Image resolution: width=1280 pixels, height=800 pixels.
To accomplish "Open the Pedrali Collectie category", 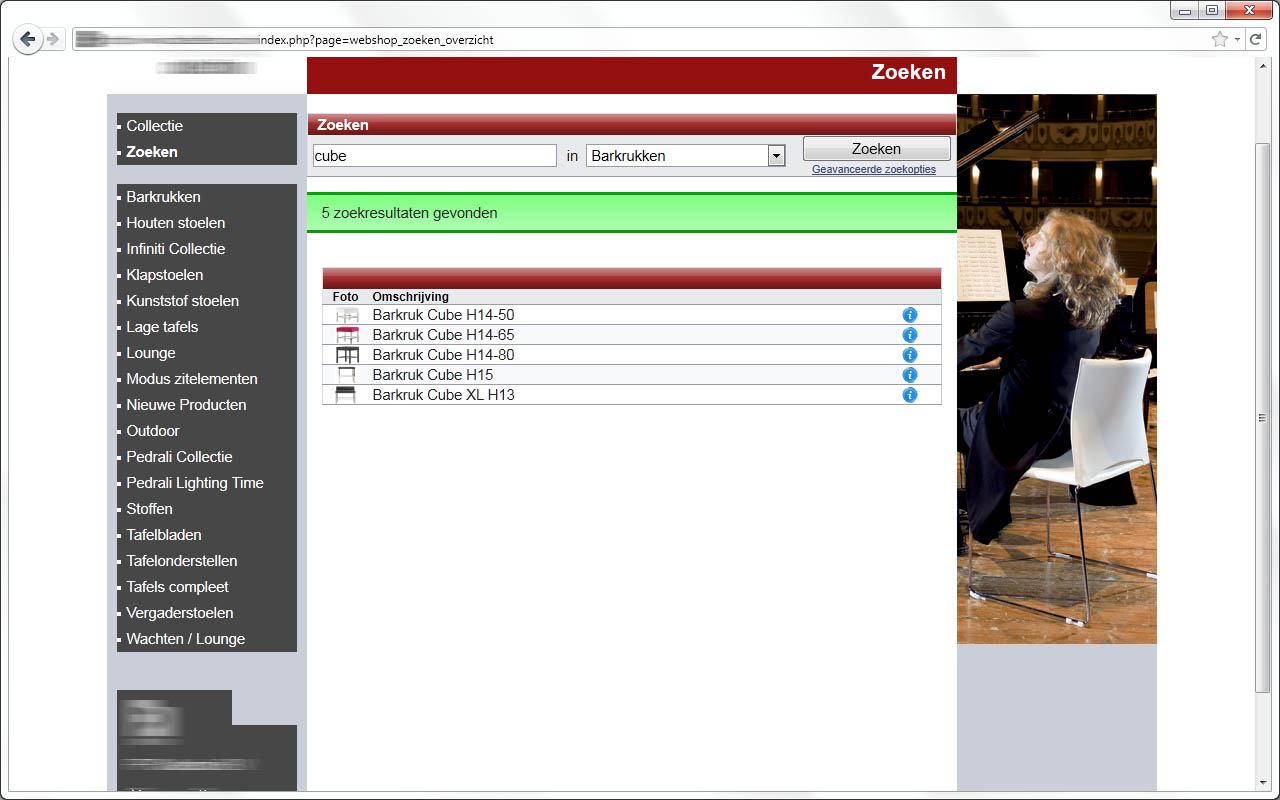I will (179, 457).
